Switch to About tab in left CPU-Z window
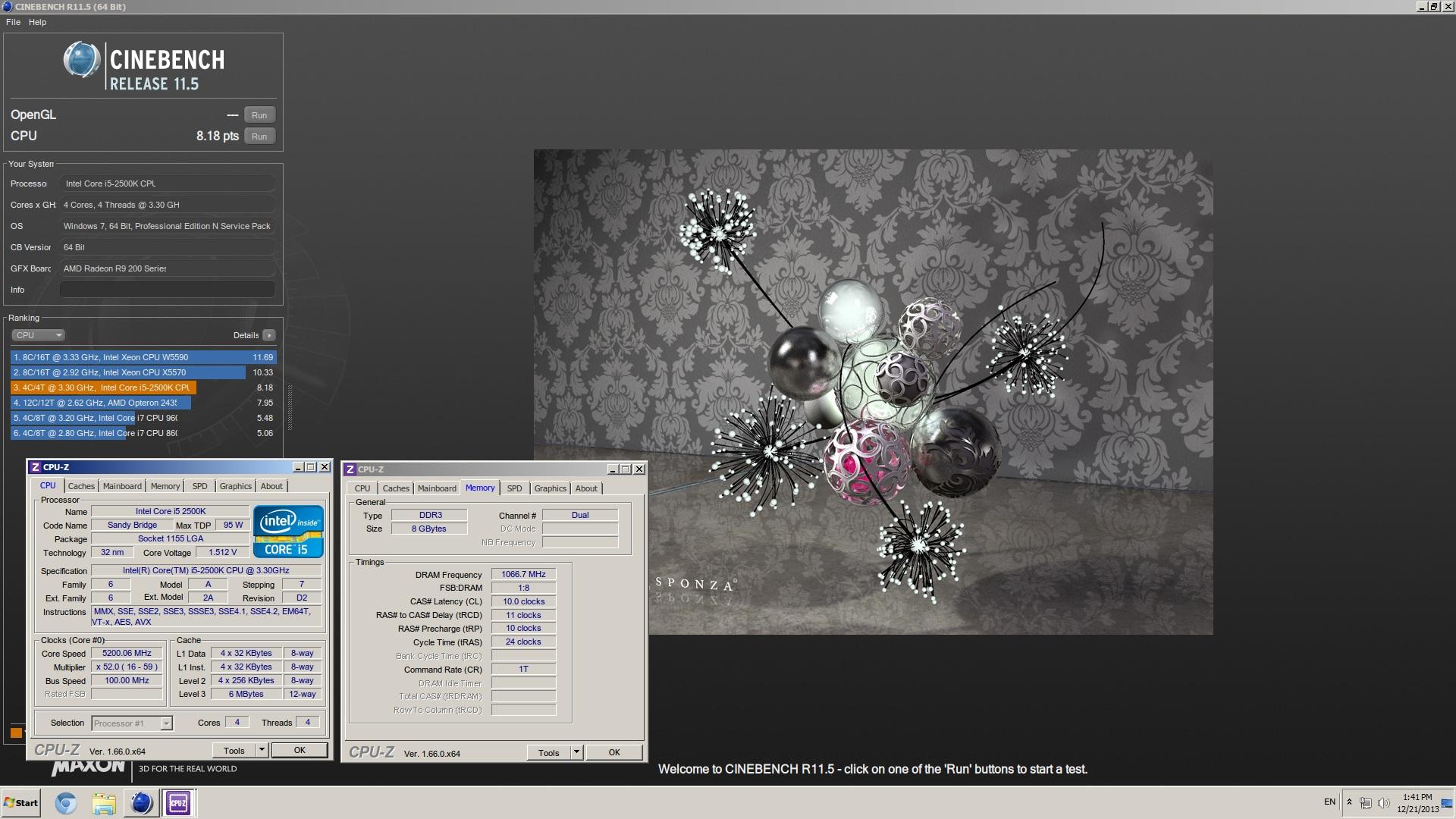 271,486
